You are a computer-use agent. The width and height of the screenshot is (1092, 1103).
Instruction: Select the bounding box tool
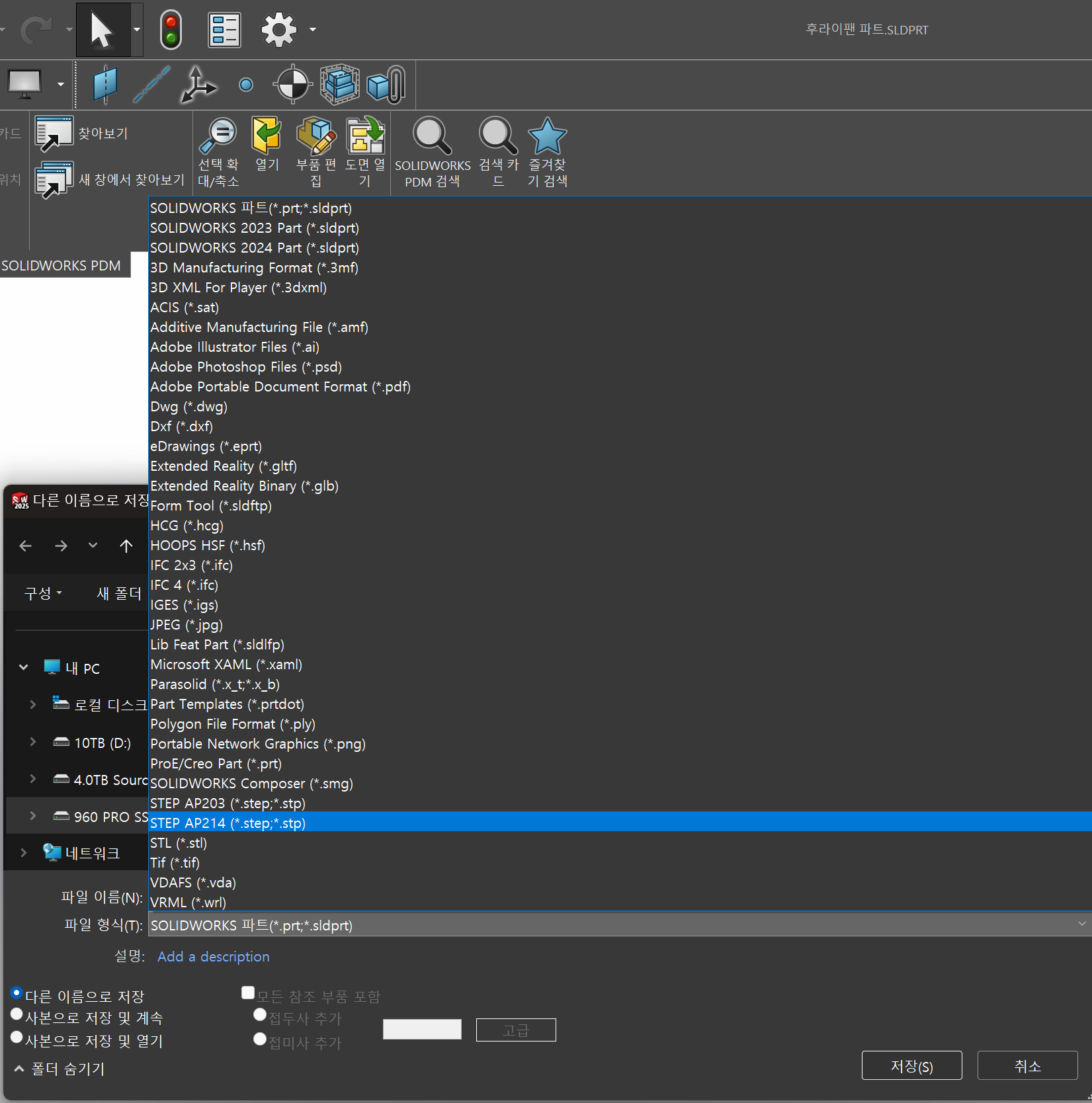tap(340, 85)
